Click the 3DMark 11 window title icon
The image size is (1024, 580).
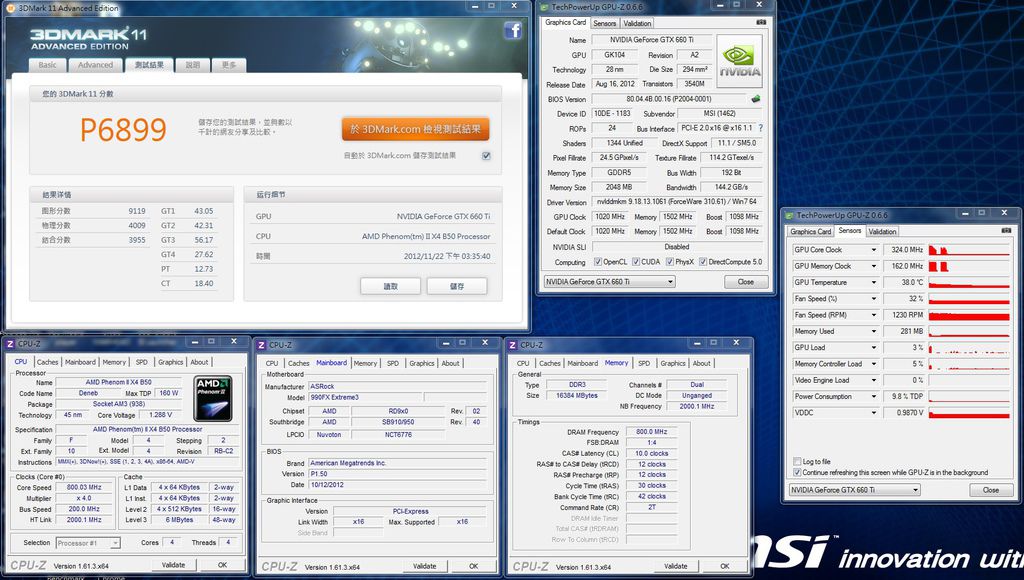tap(11, 8)
